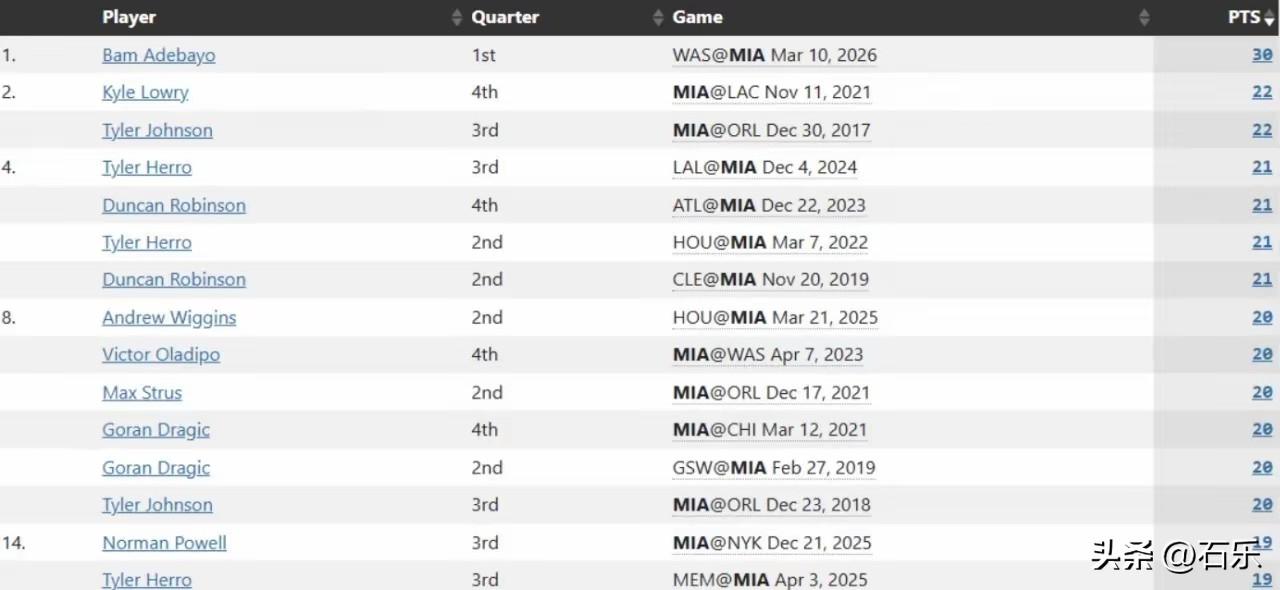Click Tyler Johnson in the Dec 30, 2017 row
Viewport: 1280px width, 590px height.
(x=157, y=130)
